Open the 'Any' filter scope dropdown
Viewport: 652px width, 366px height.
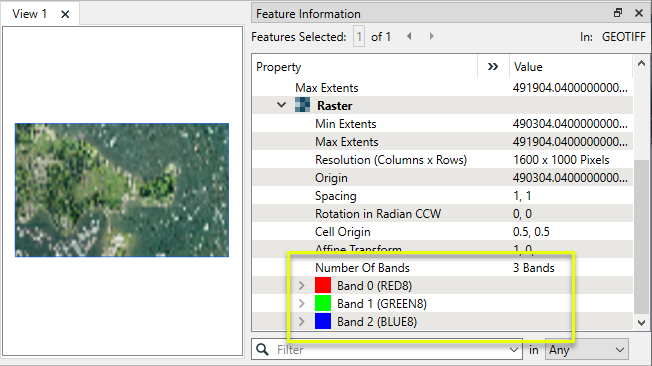pos(587,350)
